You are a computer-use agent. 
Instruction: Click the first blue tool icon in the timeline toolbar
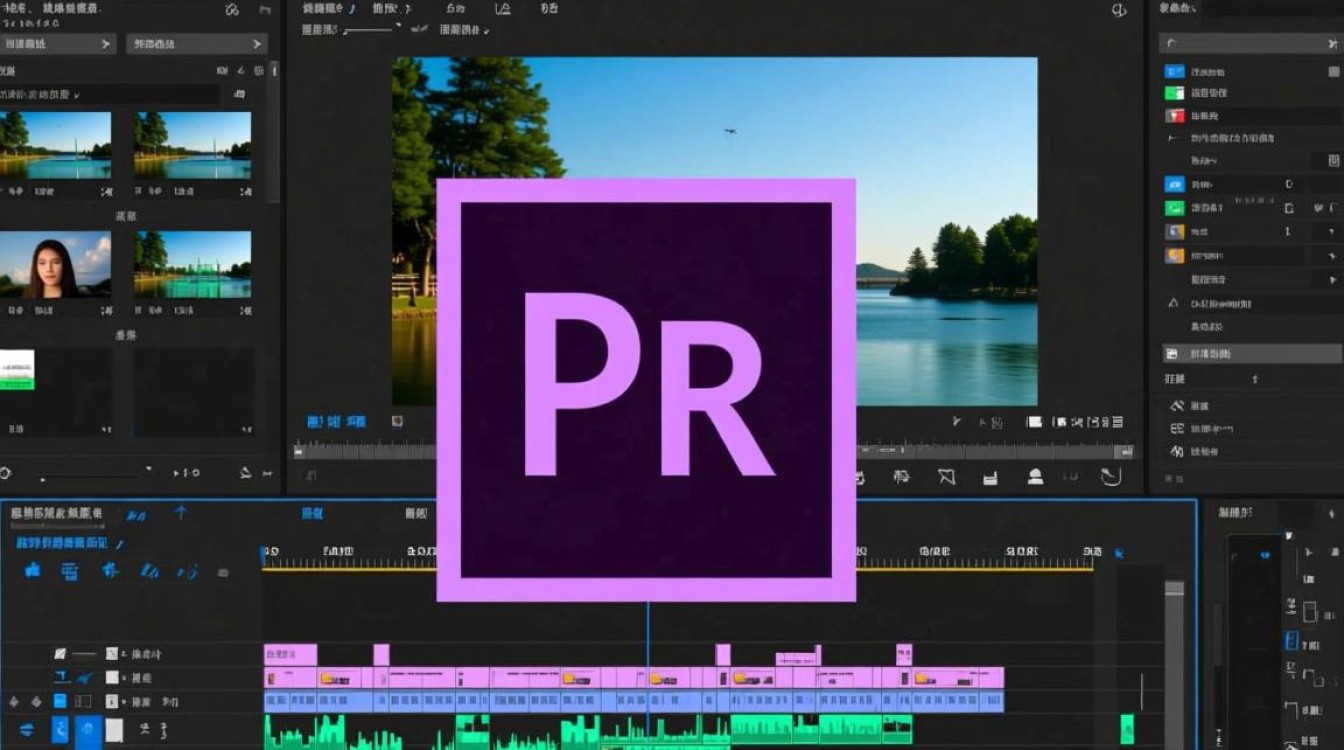32,570
